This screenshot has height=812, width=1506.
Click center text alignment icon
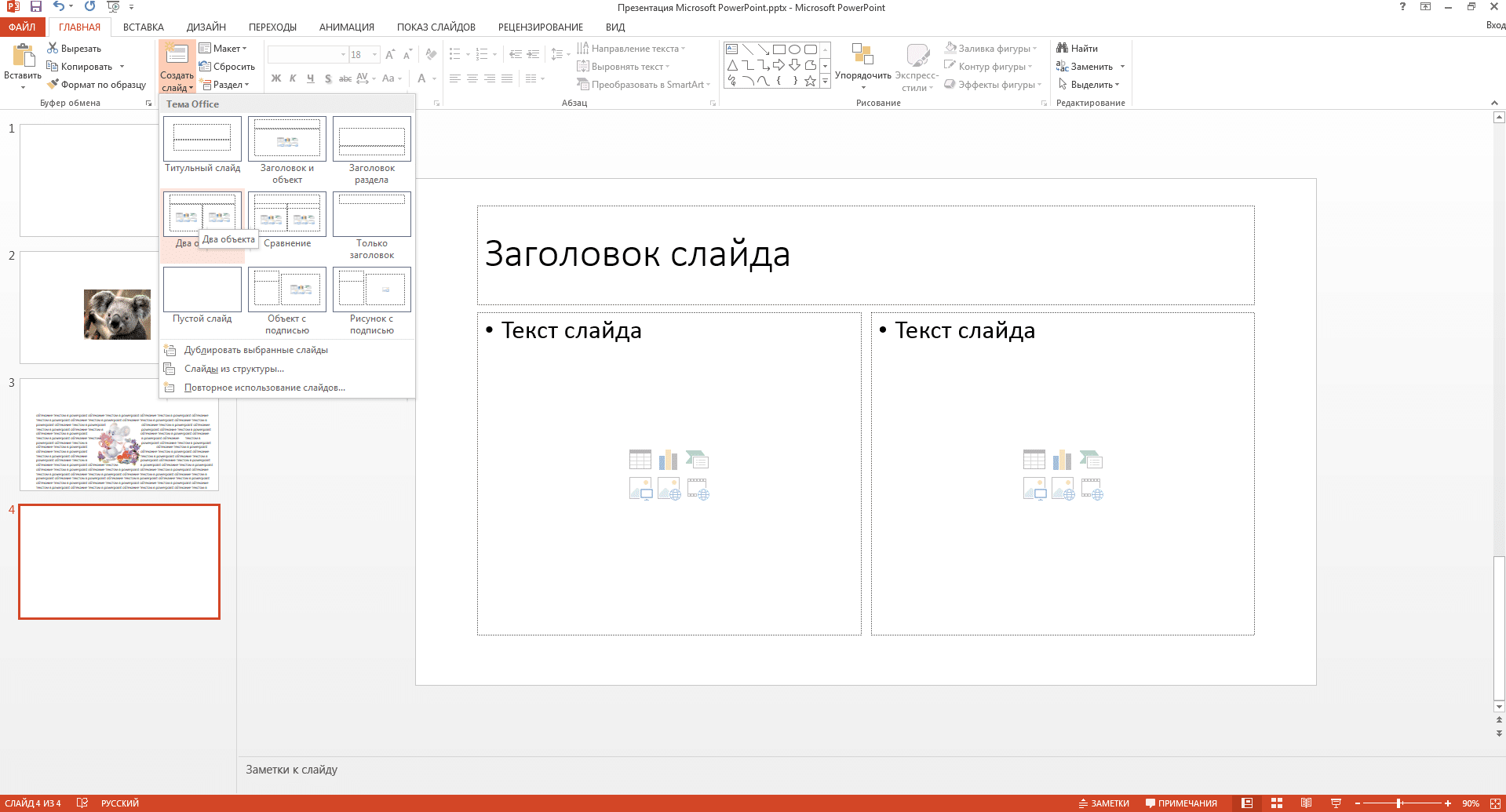[x=472, y=78]
